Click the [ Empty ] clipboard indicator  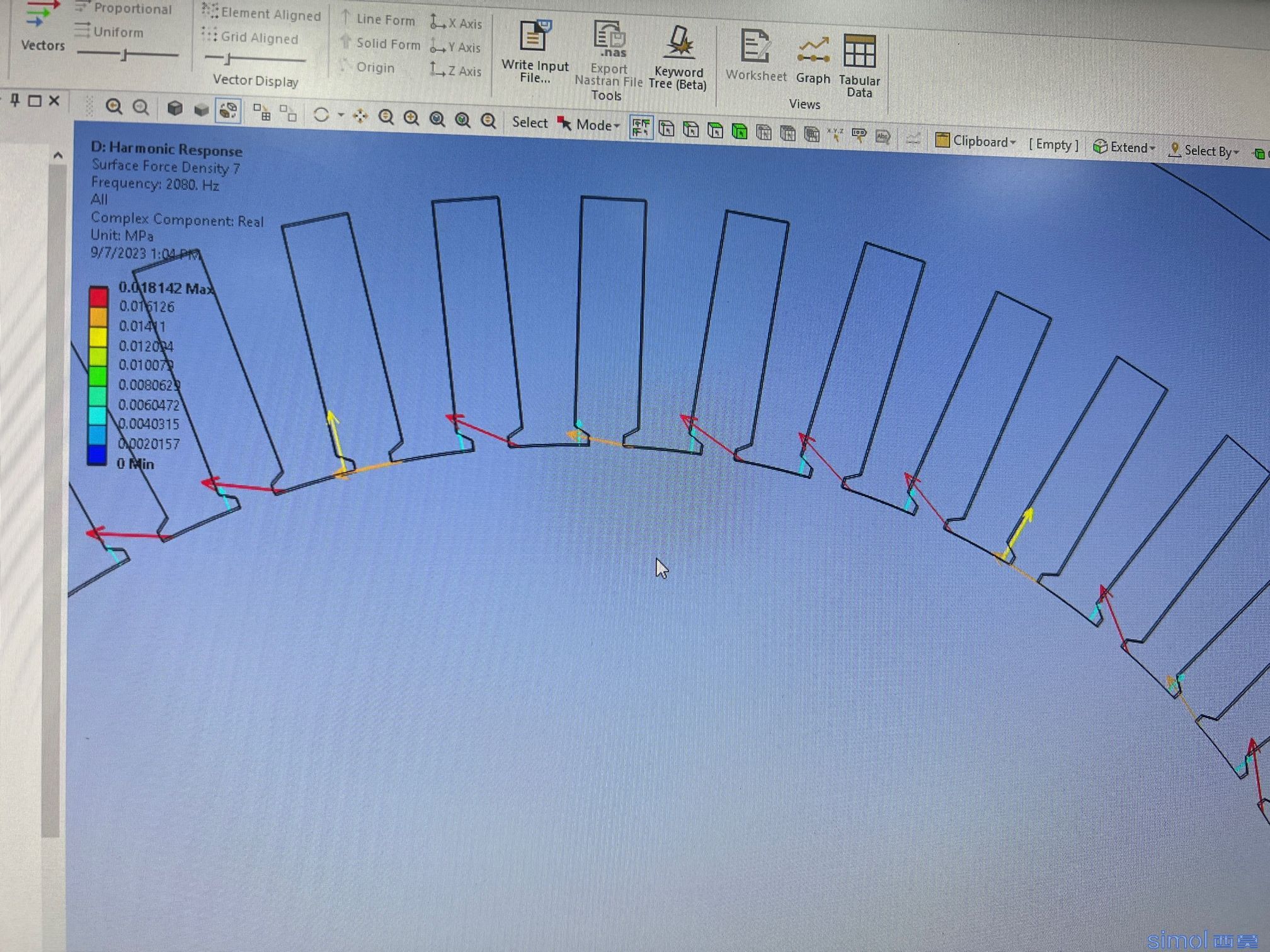tap(1053, 144)
